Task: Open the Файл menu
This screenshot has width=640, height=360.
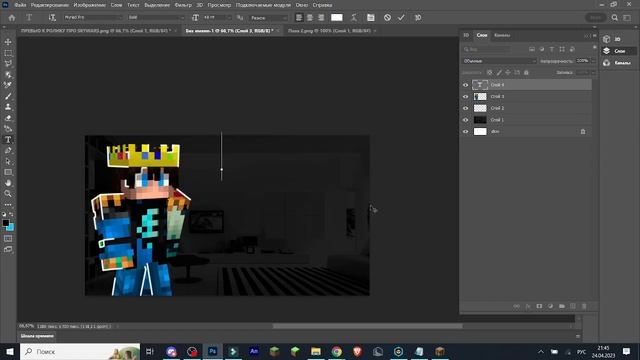Action: pos(20,5)
